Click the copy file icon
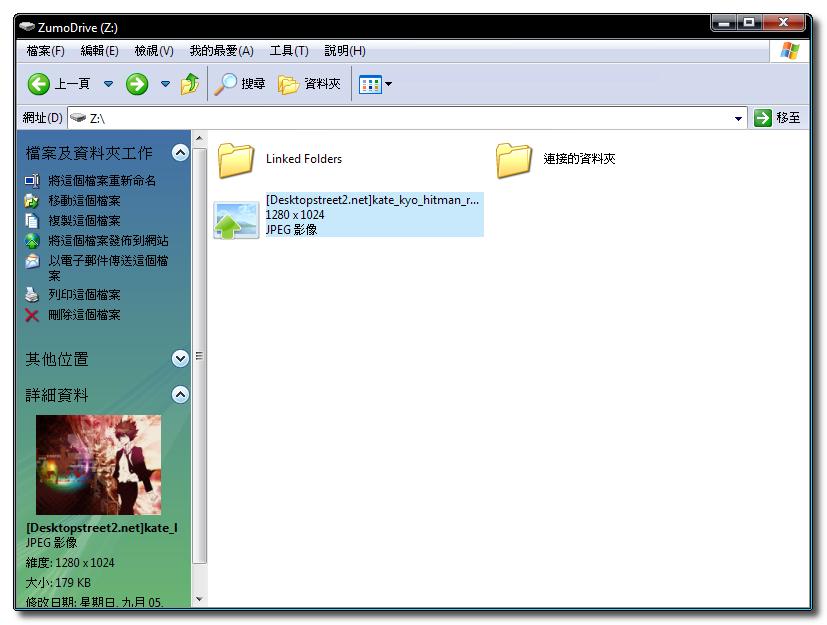Screen dimensions: 827x625 point(32,221)
